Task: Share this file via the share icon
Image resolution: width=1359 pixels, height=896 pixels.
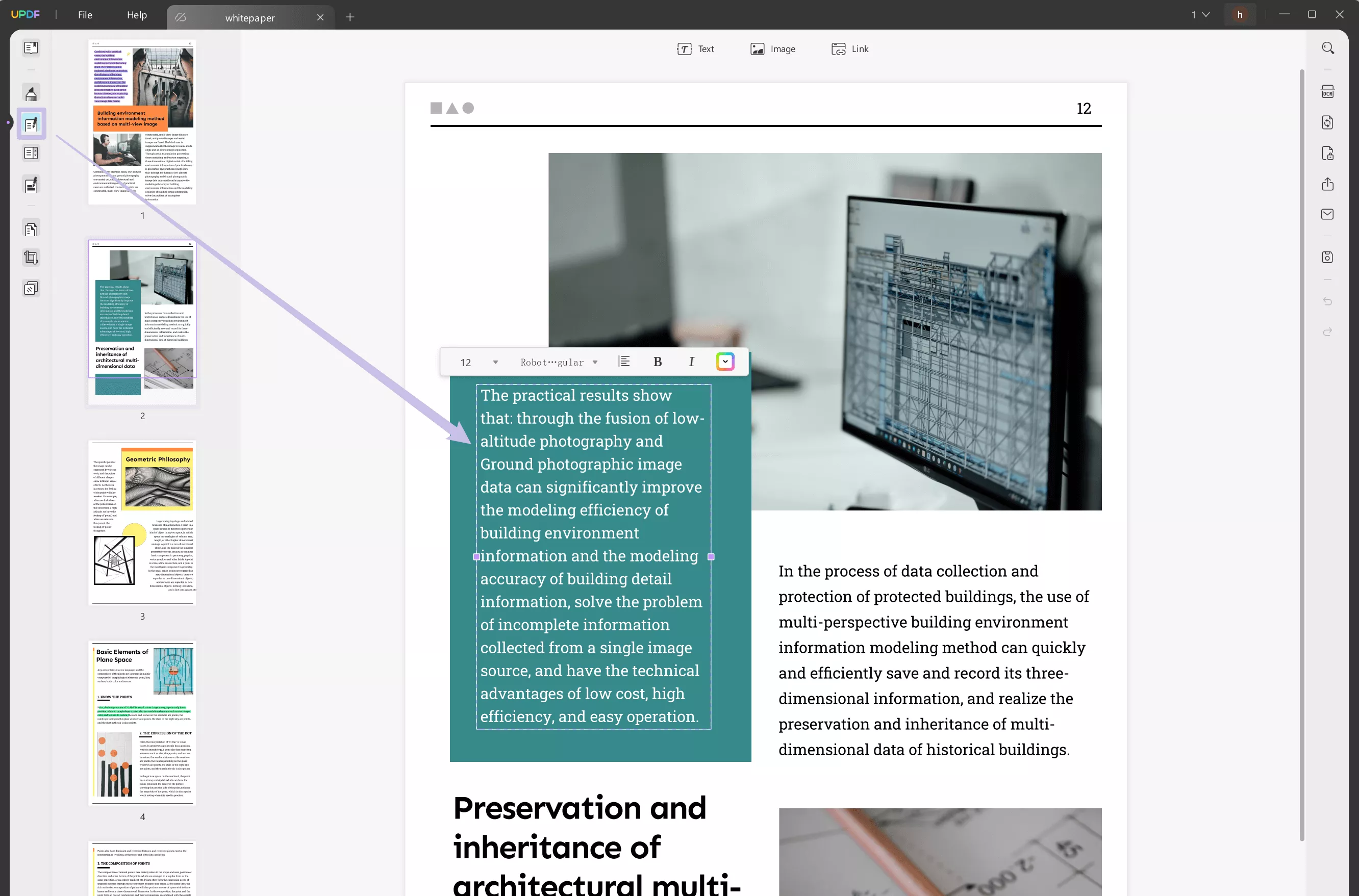Action: click(1327, 184)
